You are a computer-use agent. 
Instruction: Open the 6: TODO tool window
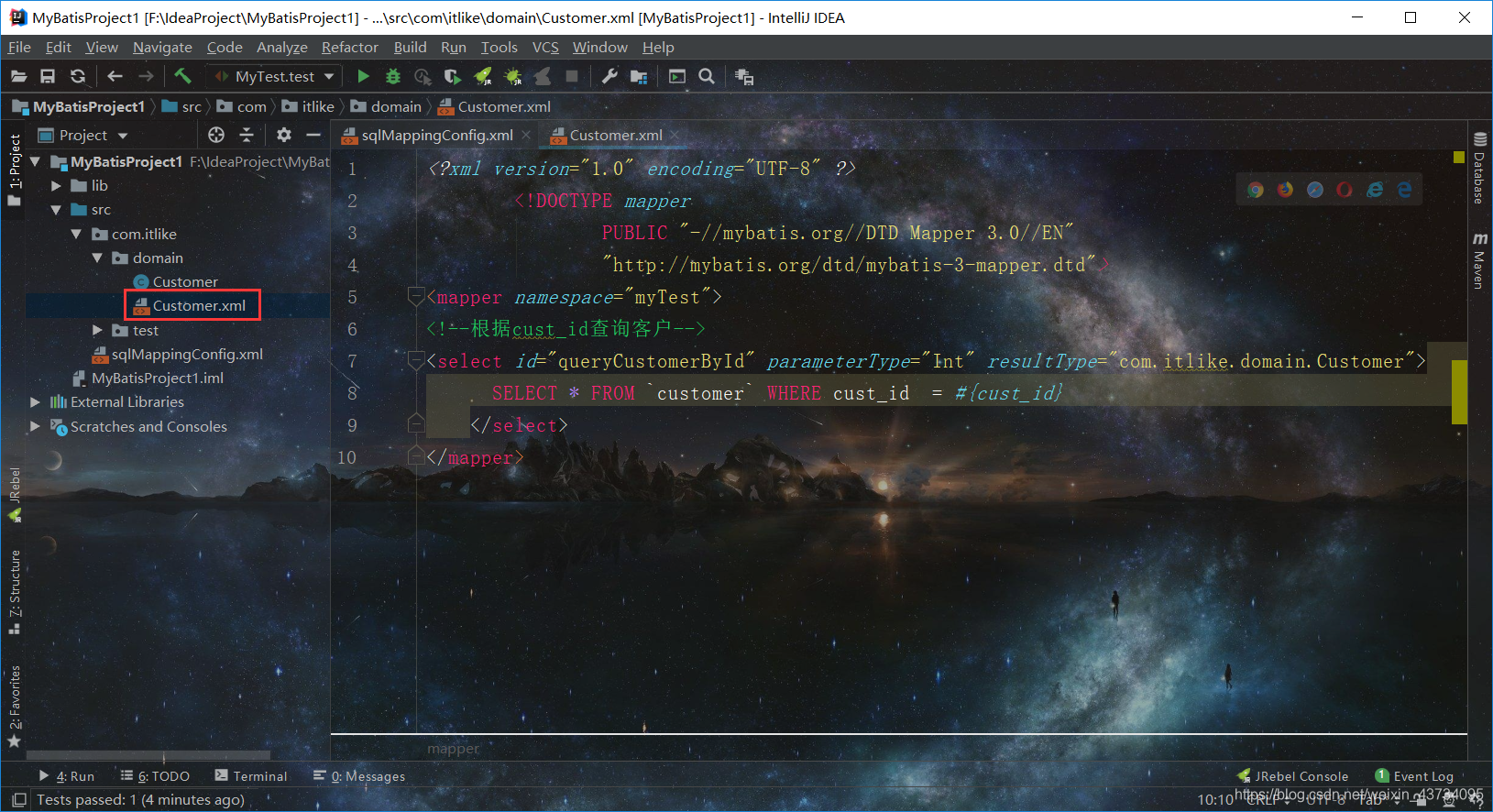pos(155,775)
